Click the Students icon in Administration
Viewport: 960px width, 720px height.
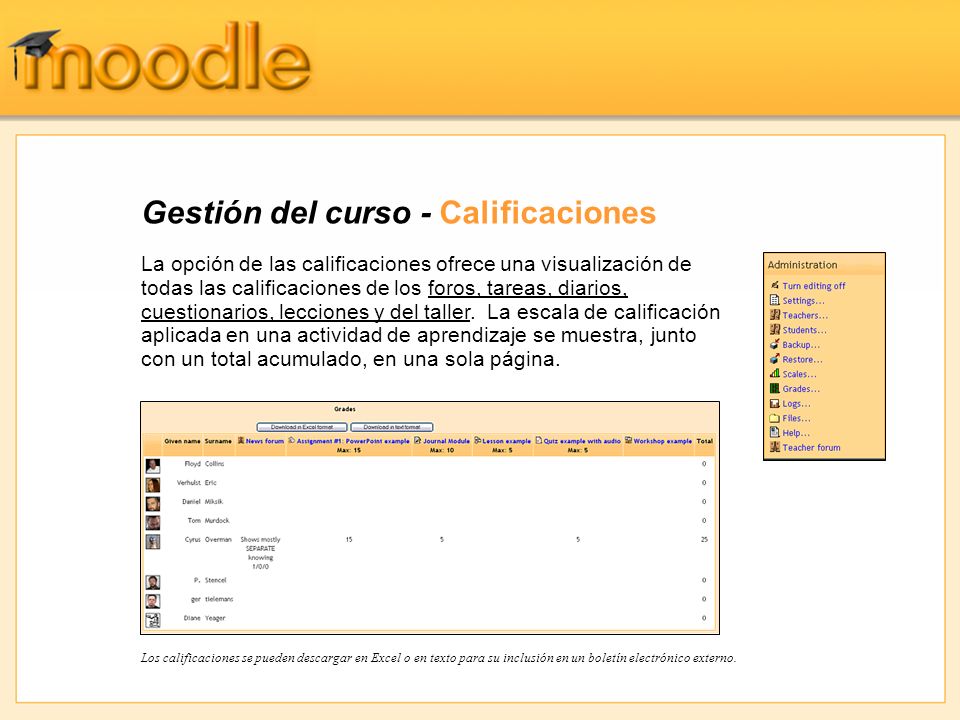(x=774, y=329)
